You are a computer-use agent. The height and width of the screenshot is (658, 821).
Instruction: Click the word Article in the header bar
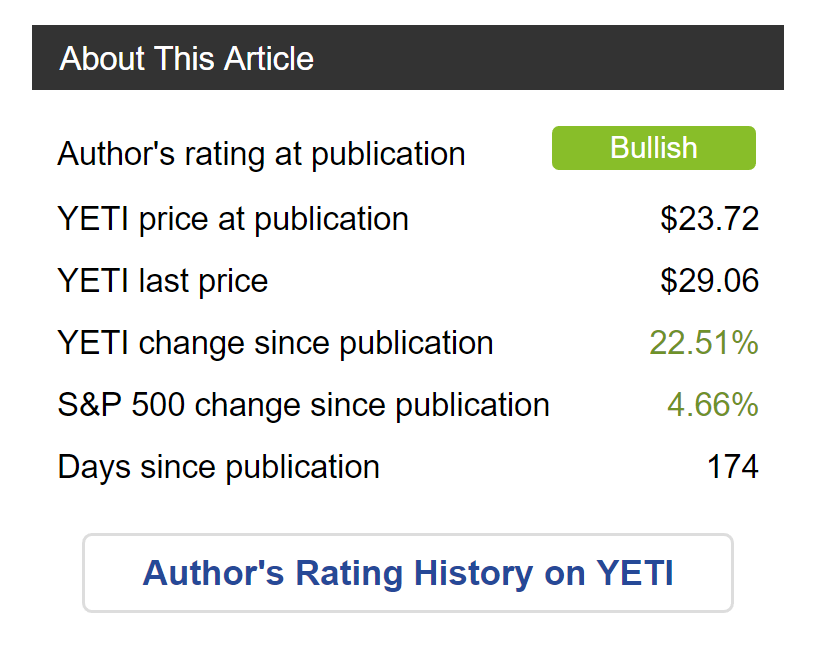[x=269, y=58]
